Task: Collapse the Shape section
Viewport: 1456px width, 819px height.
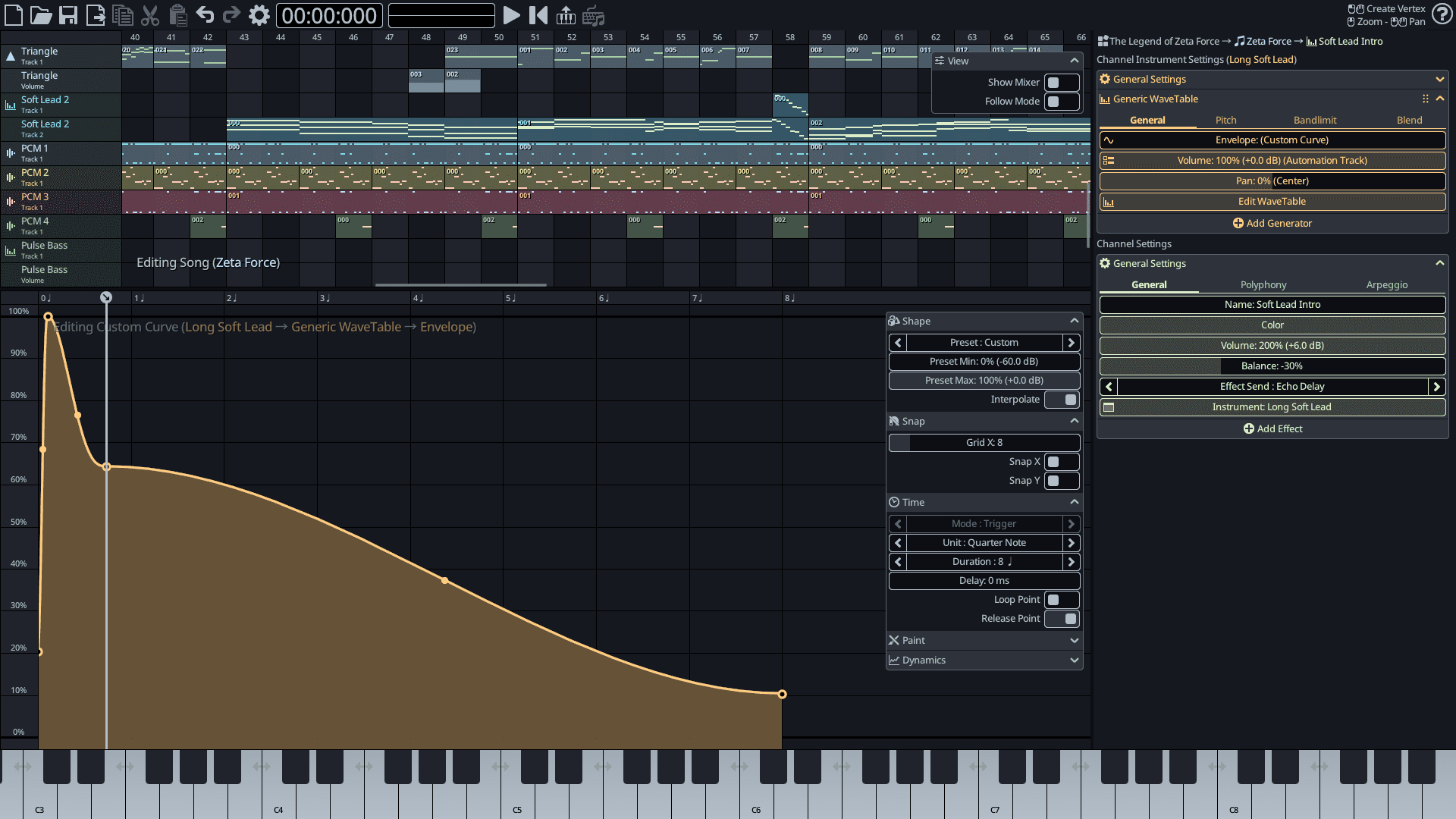Action: coord(1074,321)
